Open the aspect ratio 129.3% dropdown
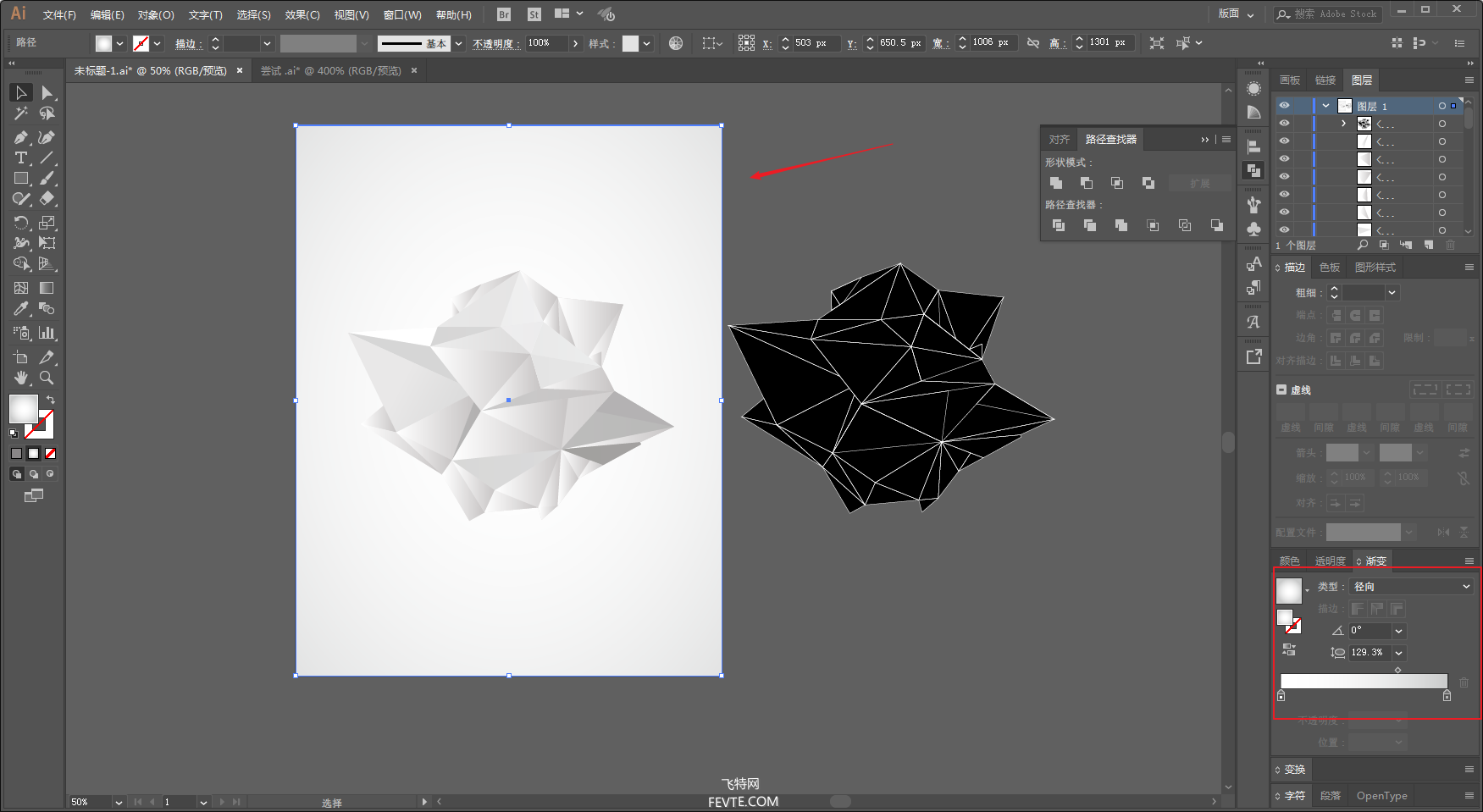This screenshot has width=1483, height=812. pos(1399,653)
